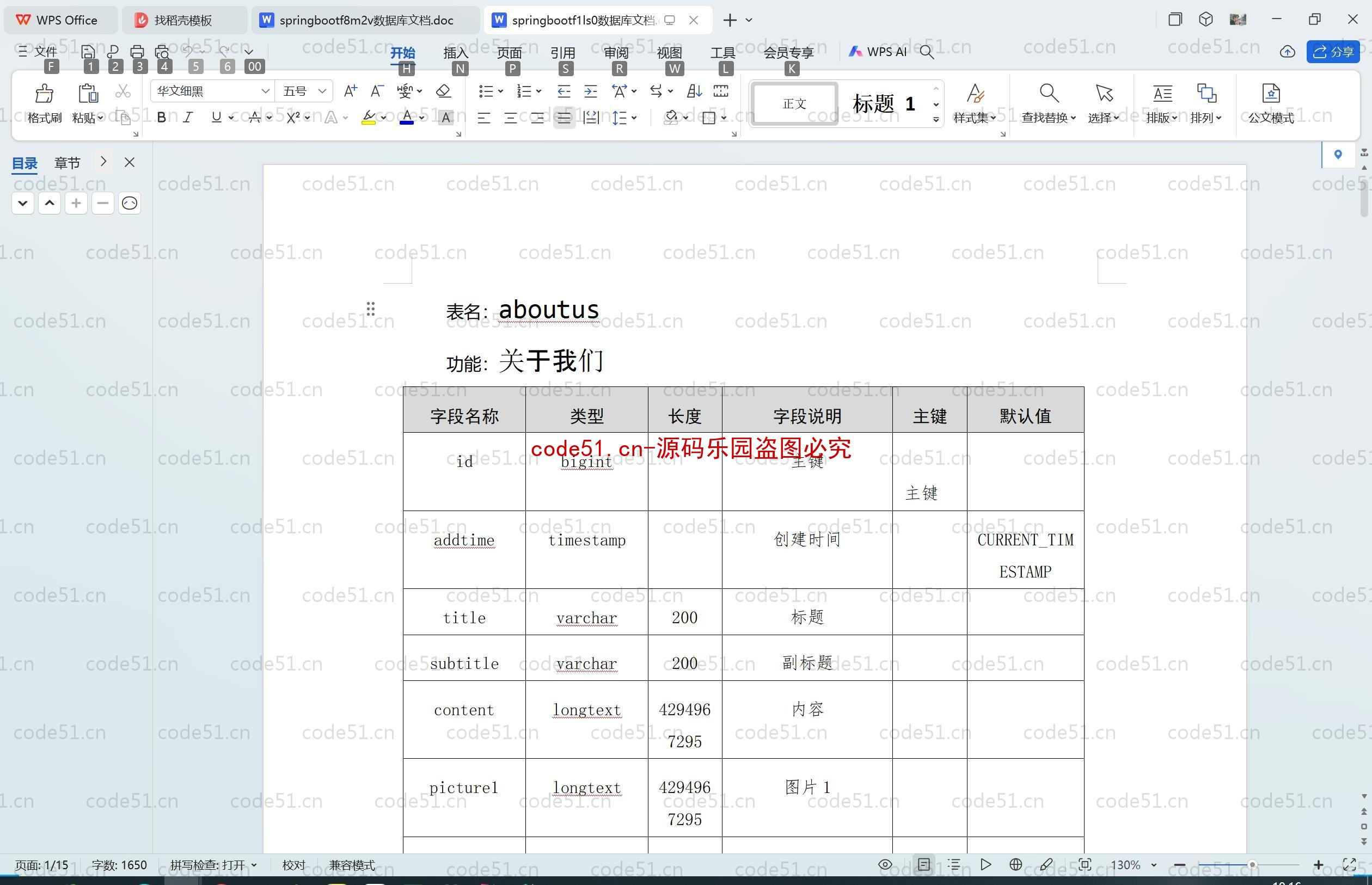Toggle character shading (A box)
The width and height of the screenshot is (1372, 885).
coord(445,118)
